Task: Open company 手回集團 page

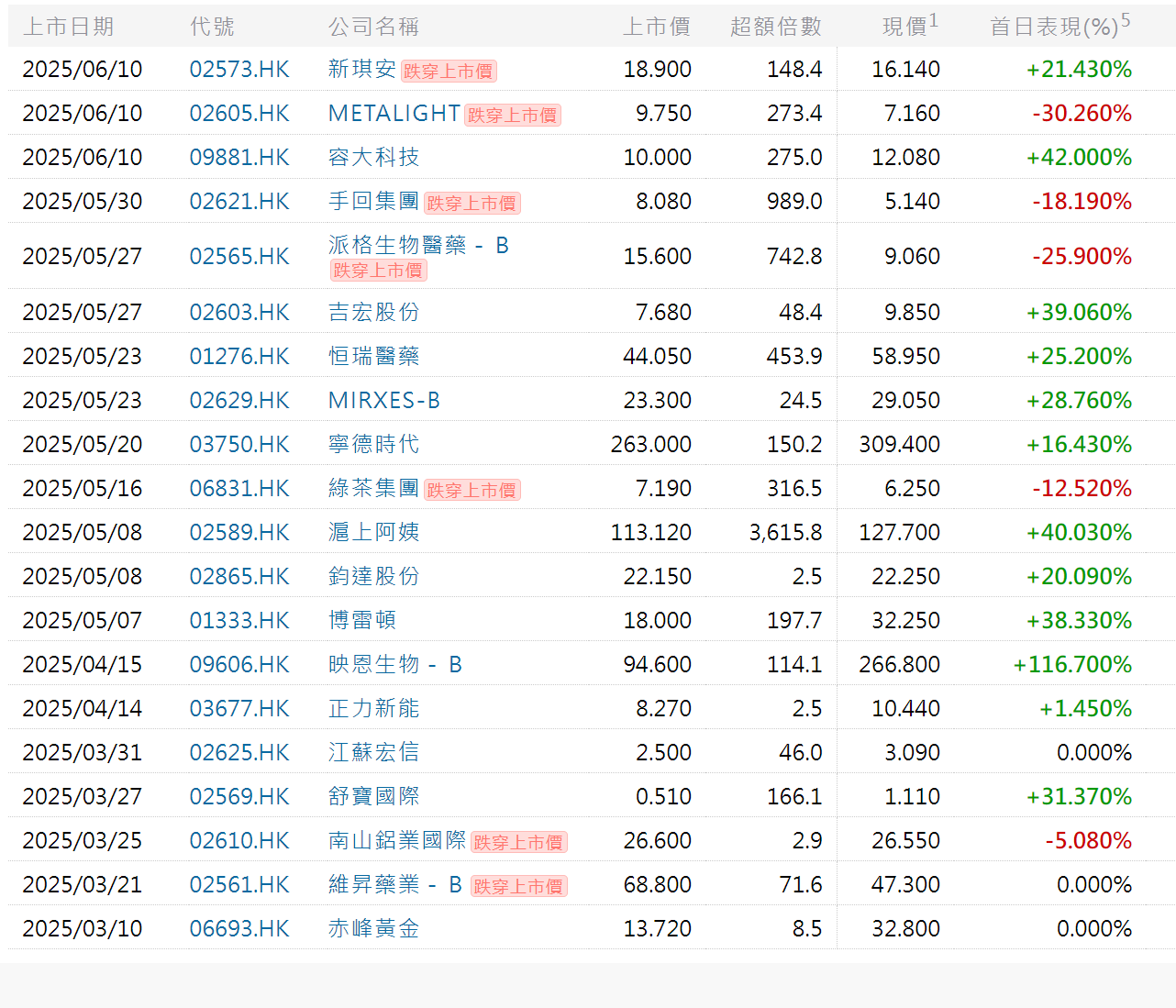Action: (374, 202)
